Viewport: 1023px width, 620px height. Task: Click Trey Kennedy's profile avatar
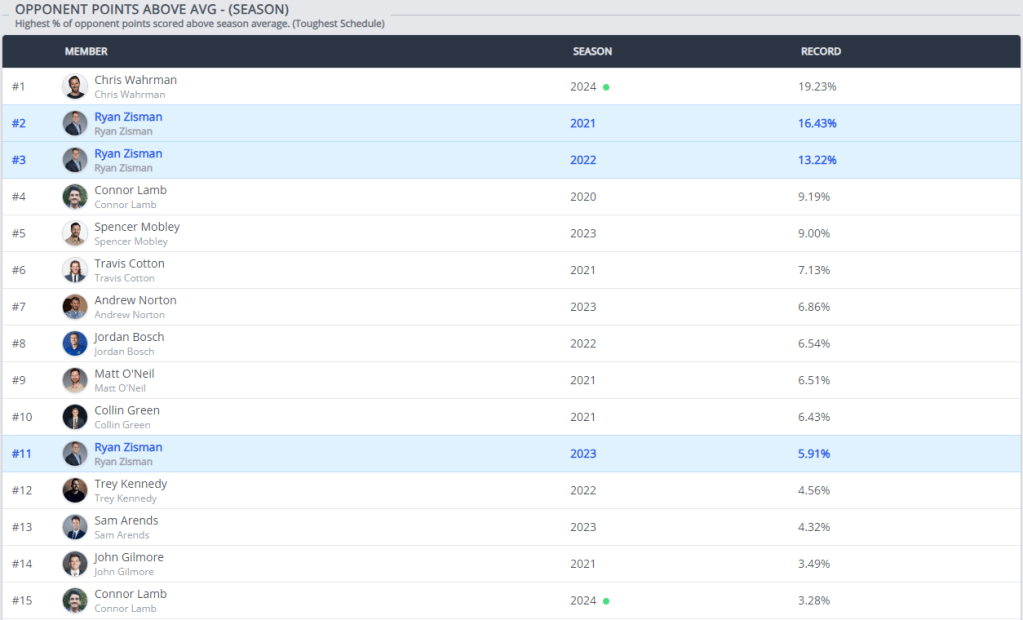[x=75, y=491]
